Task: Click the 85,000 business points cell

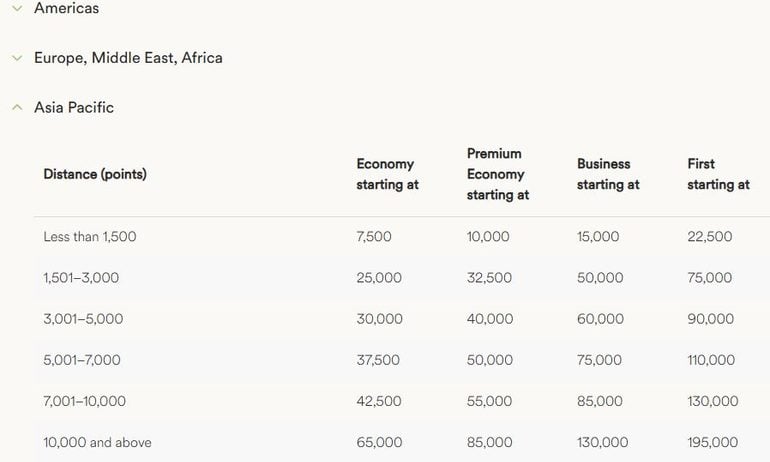Action: click(600, 401)
